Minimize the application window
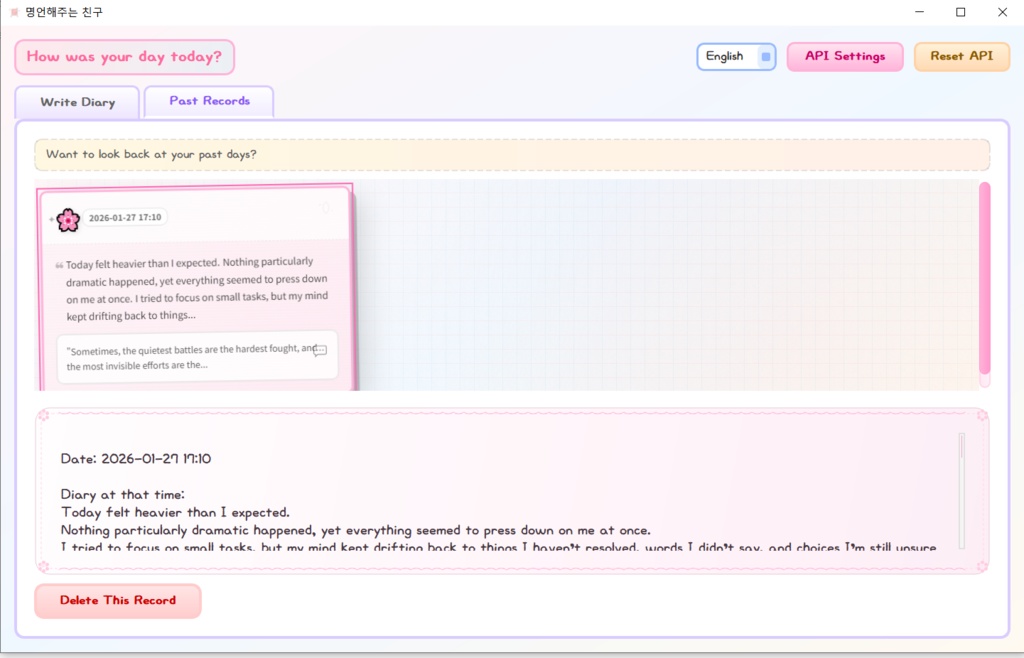Viewport: 1024px width, 658px height. point(920,12)
